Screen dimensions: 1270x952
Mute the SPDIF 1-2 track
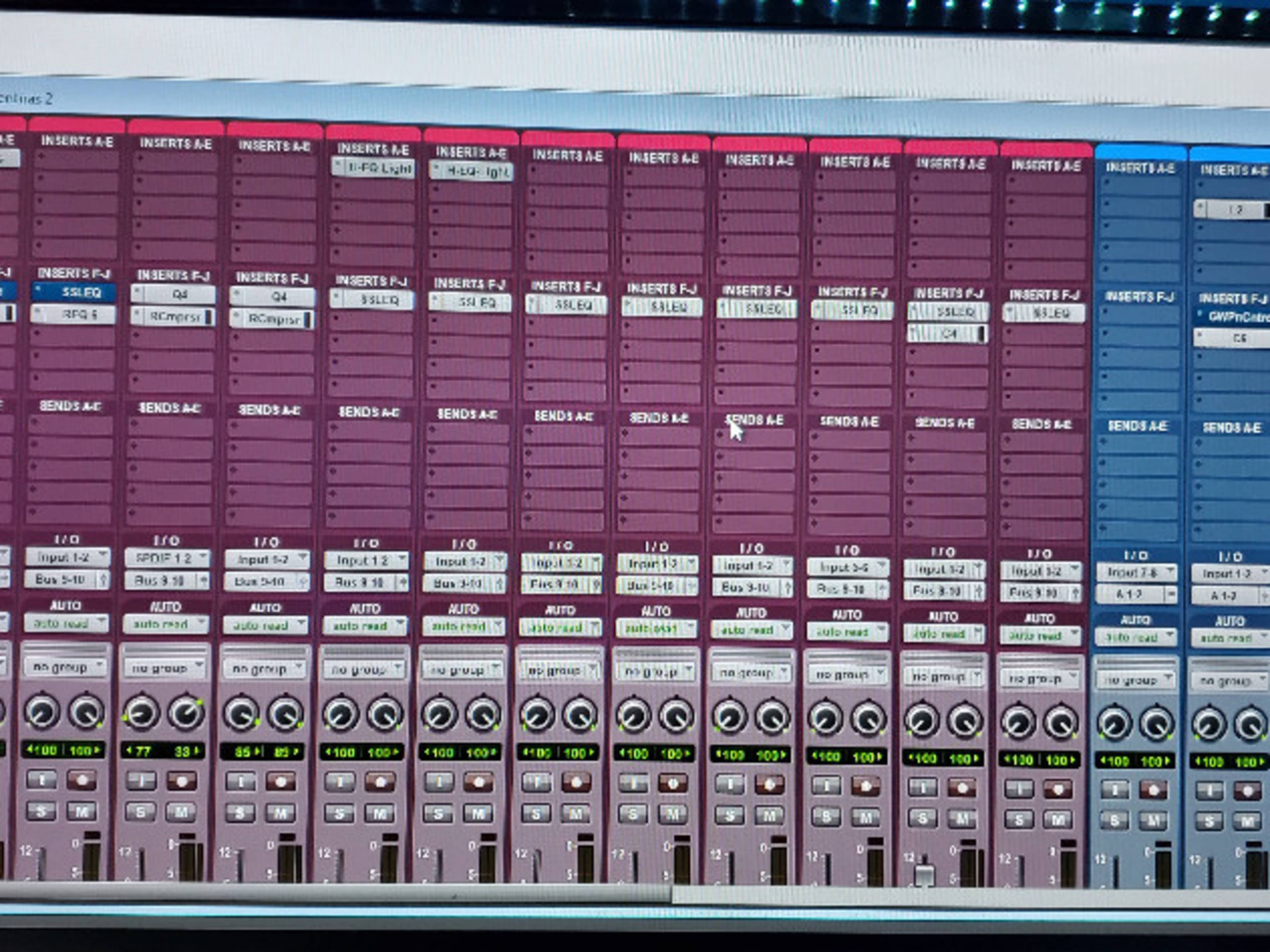coord(181,812)
